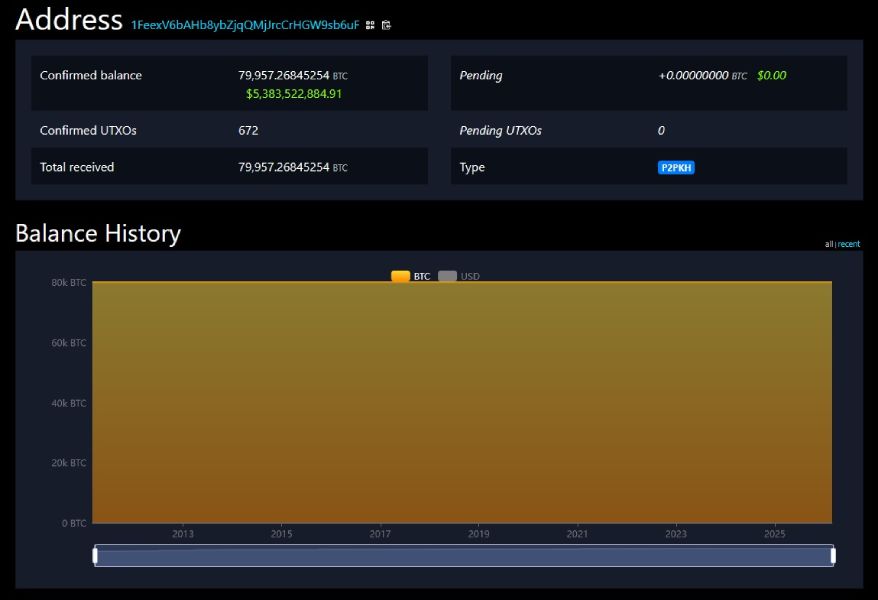Switch balance history to recent
878x600 pixels.
(849, 244)
